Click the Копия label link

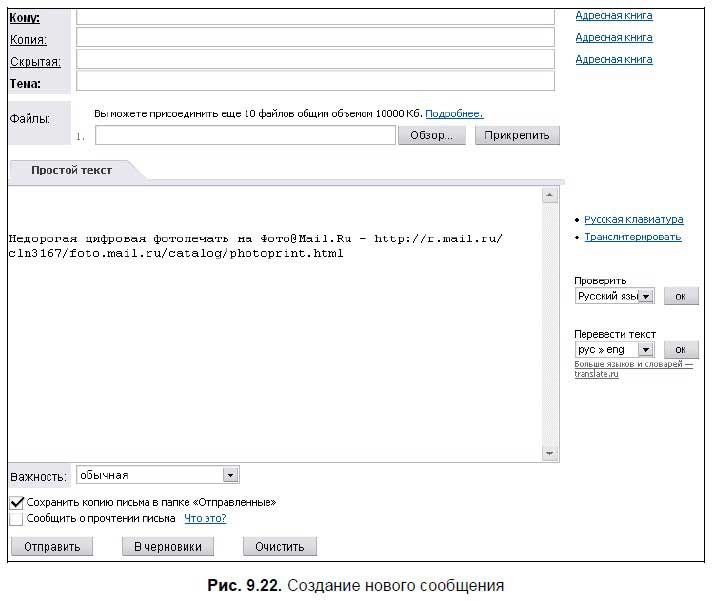pos(28,40)
